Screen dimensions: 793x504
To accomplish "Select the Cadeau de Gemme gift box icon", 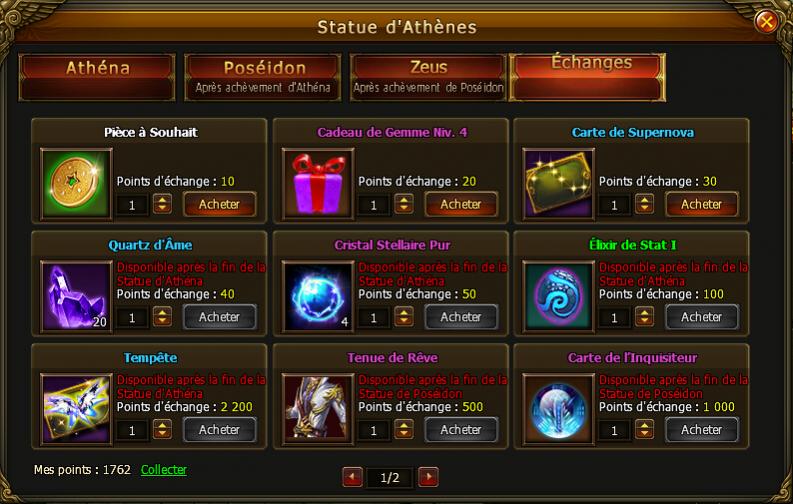I will (318, 185).
